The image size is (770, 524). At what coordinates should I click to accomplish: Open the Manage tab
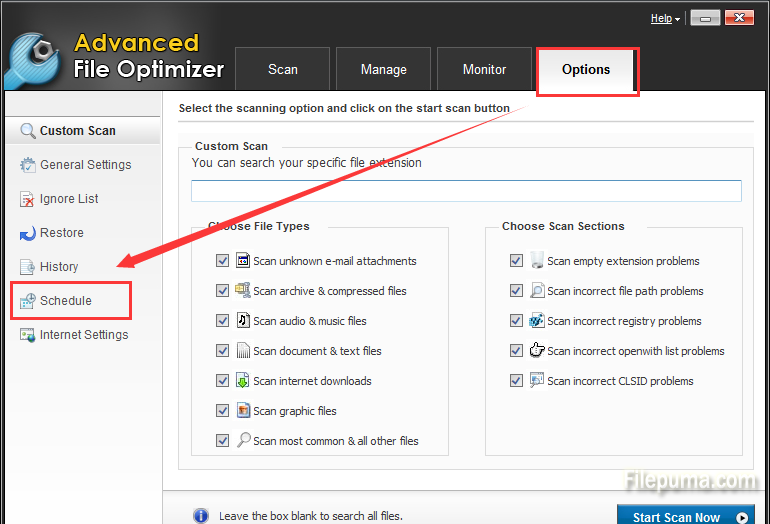click(384, 70)
